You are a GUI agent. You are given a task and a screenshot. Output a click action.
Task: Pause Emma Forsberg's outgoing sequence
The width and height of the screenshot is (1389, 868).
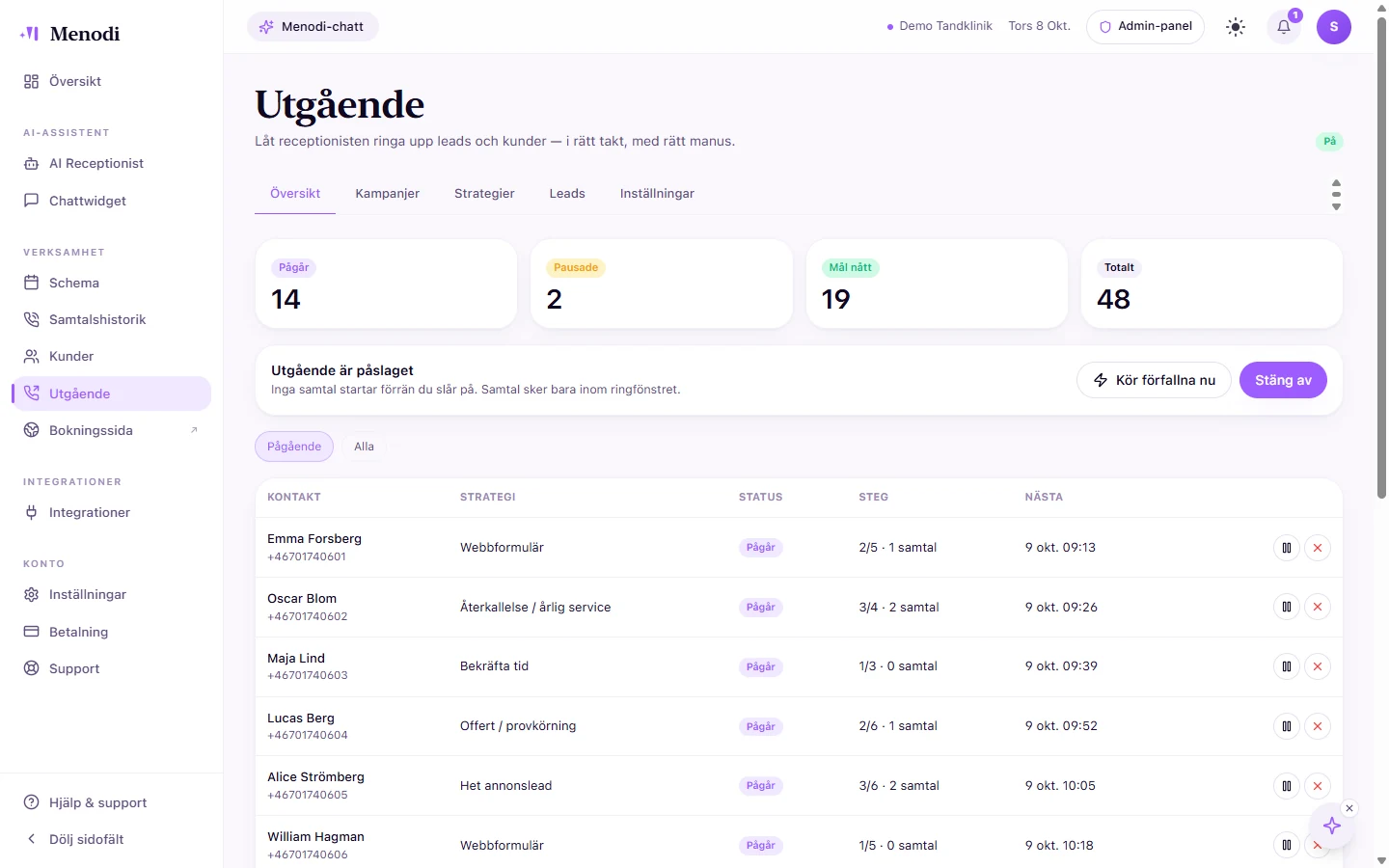tap(1287, 548)
